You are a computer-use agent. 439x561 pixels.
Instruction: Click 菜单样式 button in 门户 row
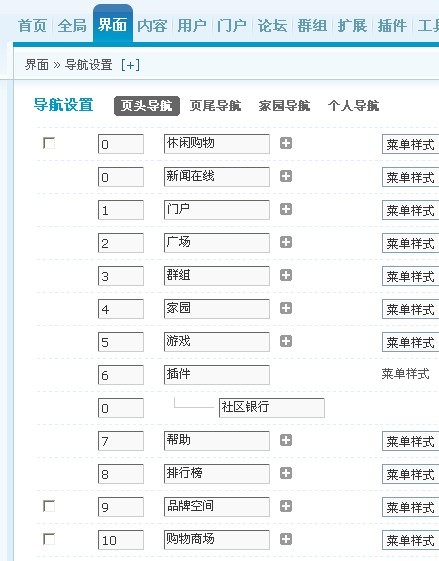click(410, 210)
